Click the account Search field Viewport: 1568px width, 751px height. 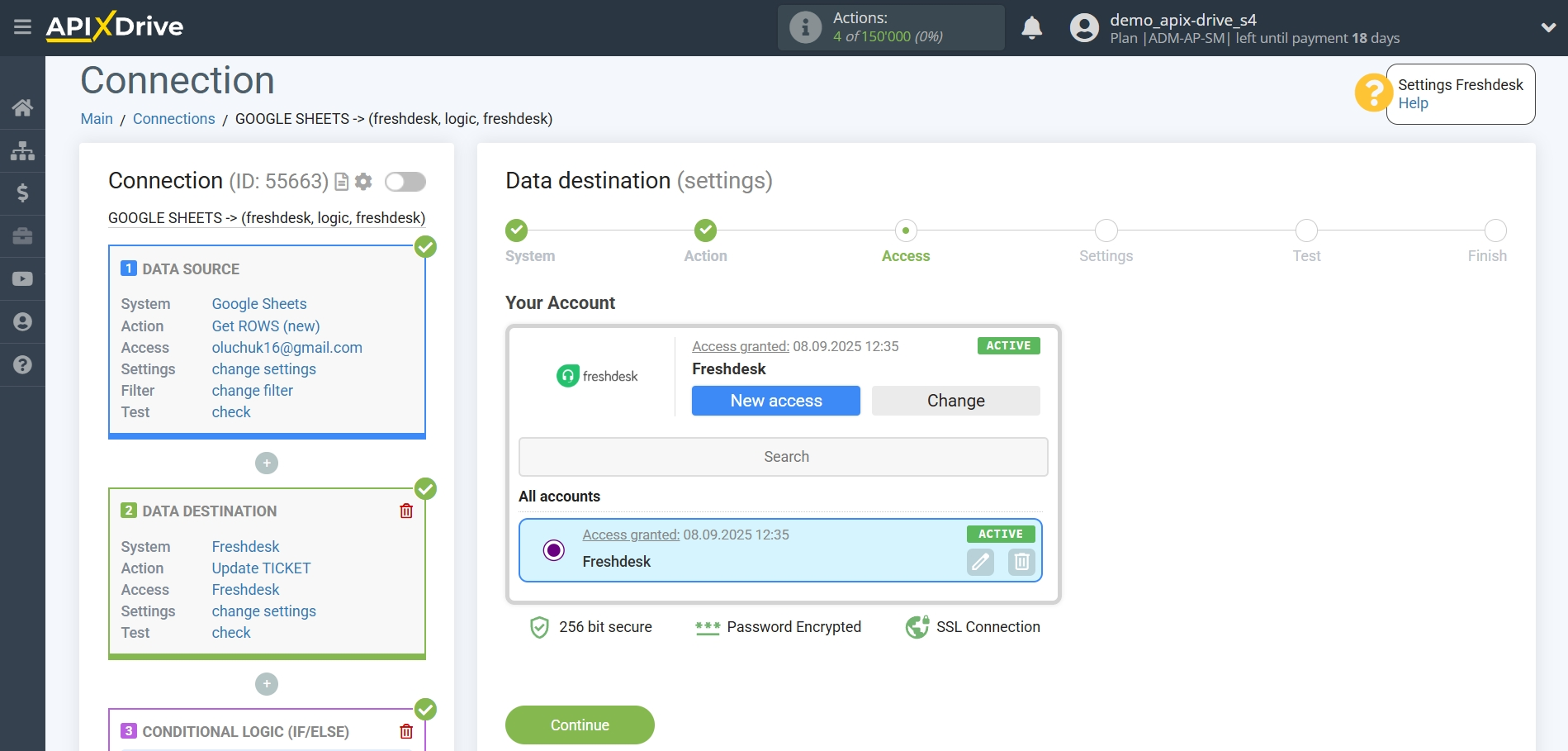[784, 457]
